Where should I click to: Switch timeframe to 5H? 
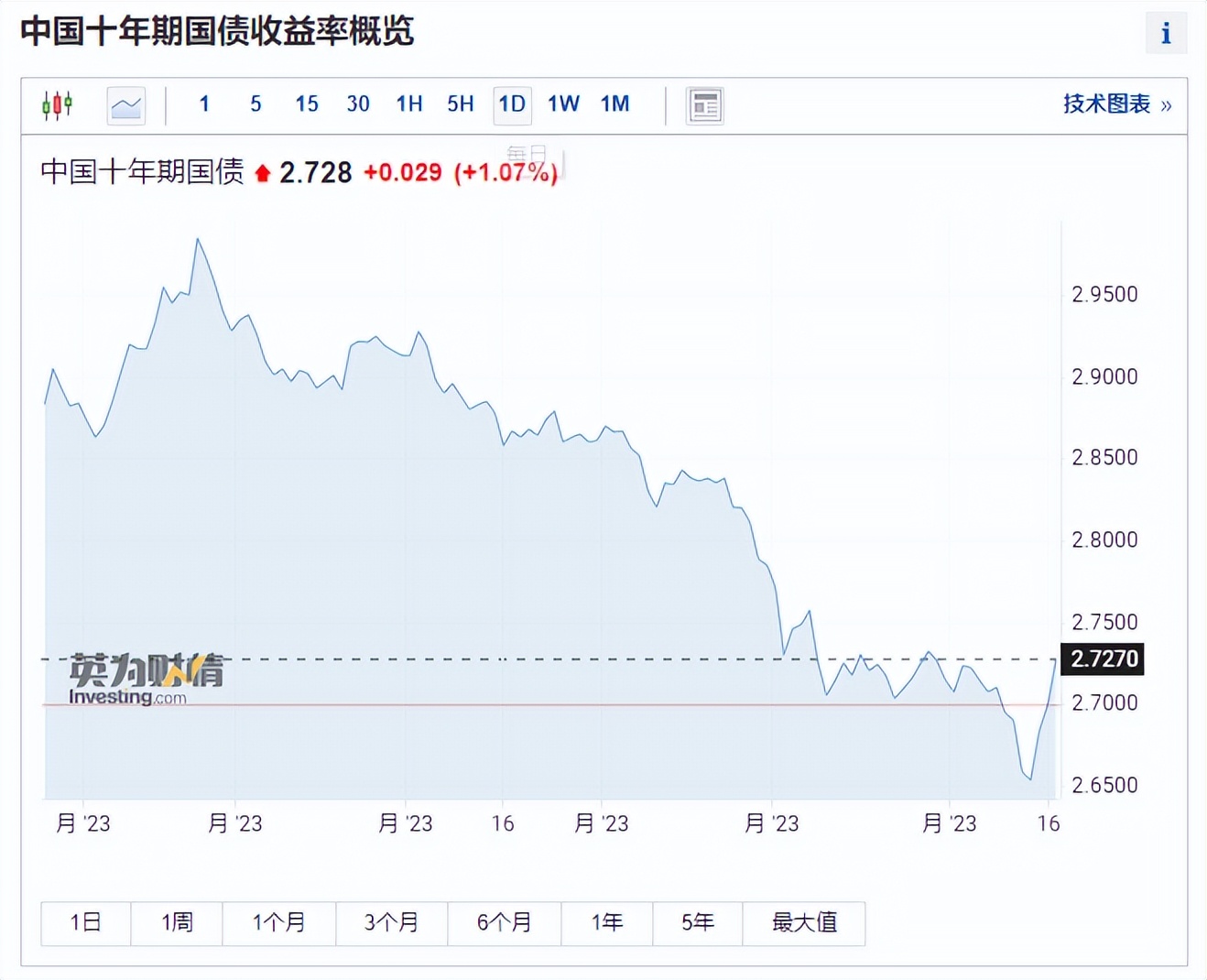click(460, 104)
